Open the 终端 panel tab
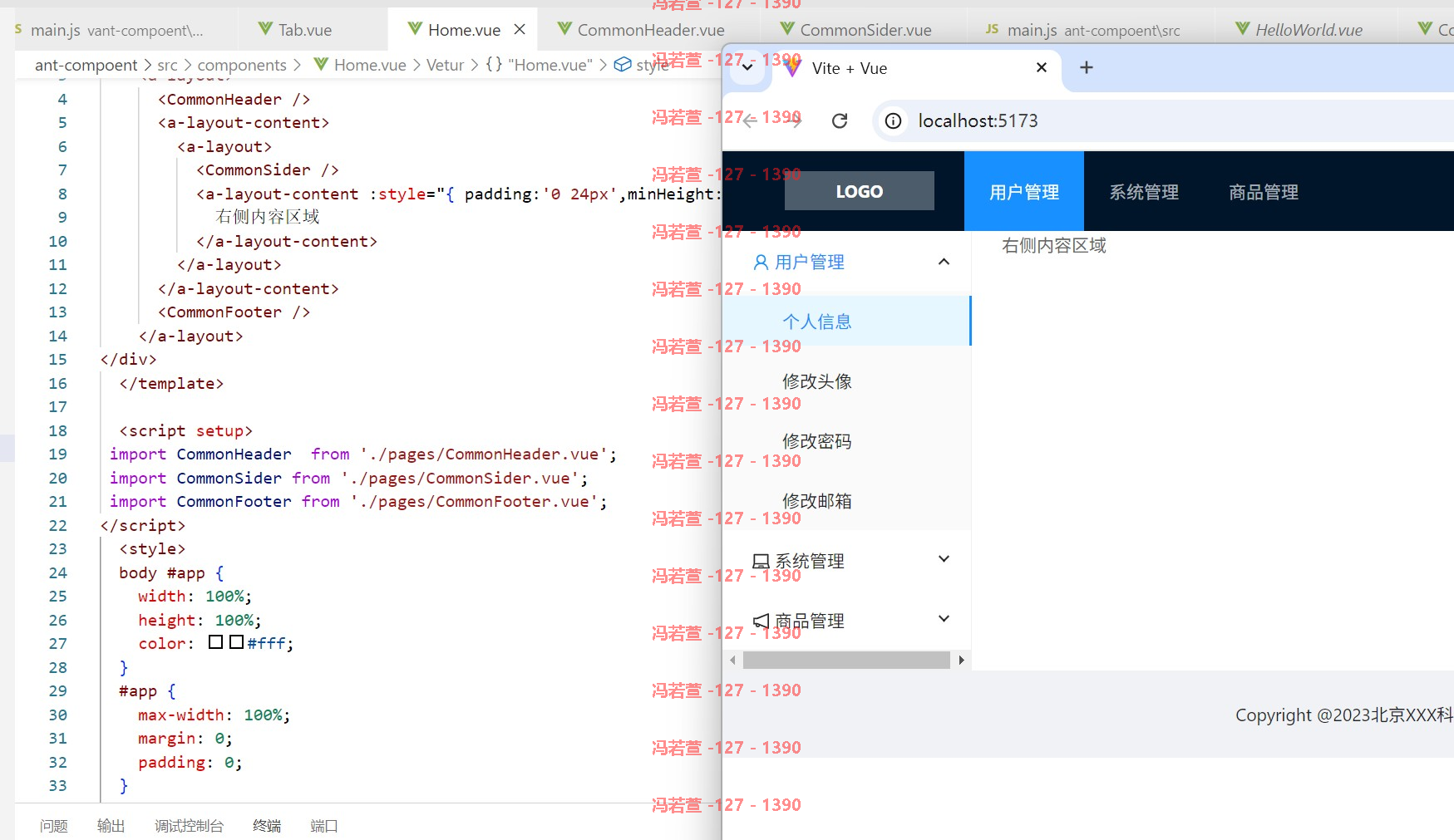Viewport: 1454px width, 840px height. (x=267, y=826)
